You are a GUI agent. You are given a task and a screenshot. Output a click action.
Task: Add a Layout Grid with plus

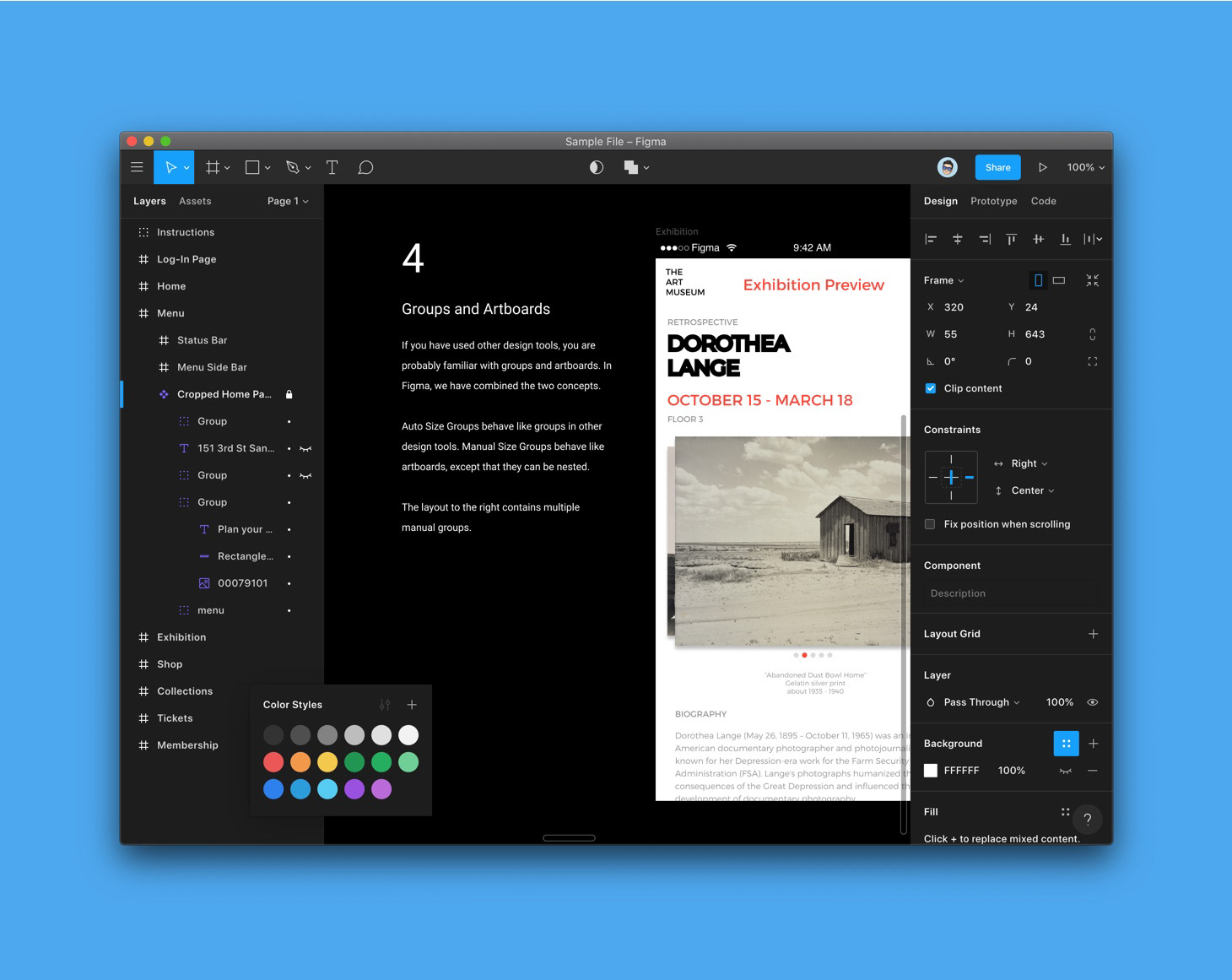tap(1093, 634)
